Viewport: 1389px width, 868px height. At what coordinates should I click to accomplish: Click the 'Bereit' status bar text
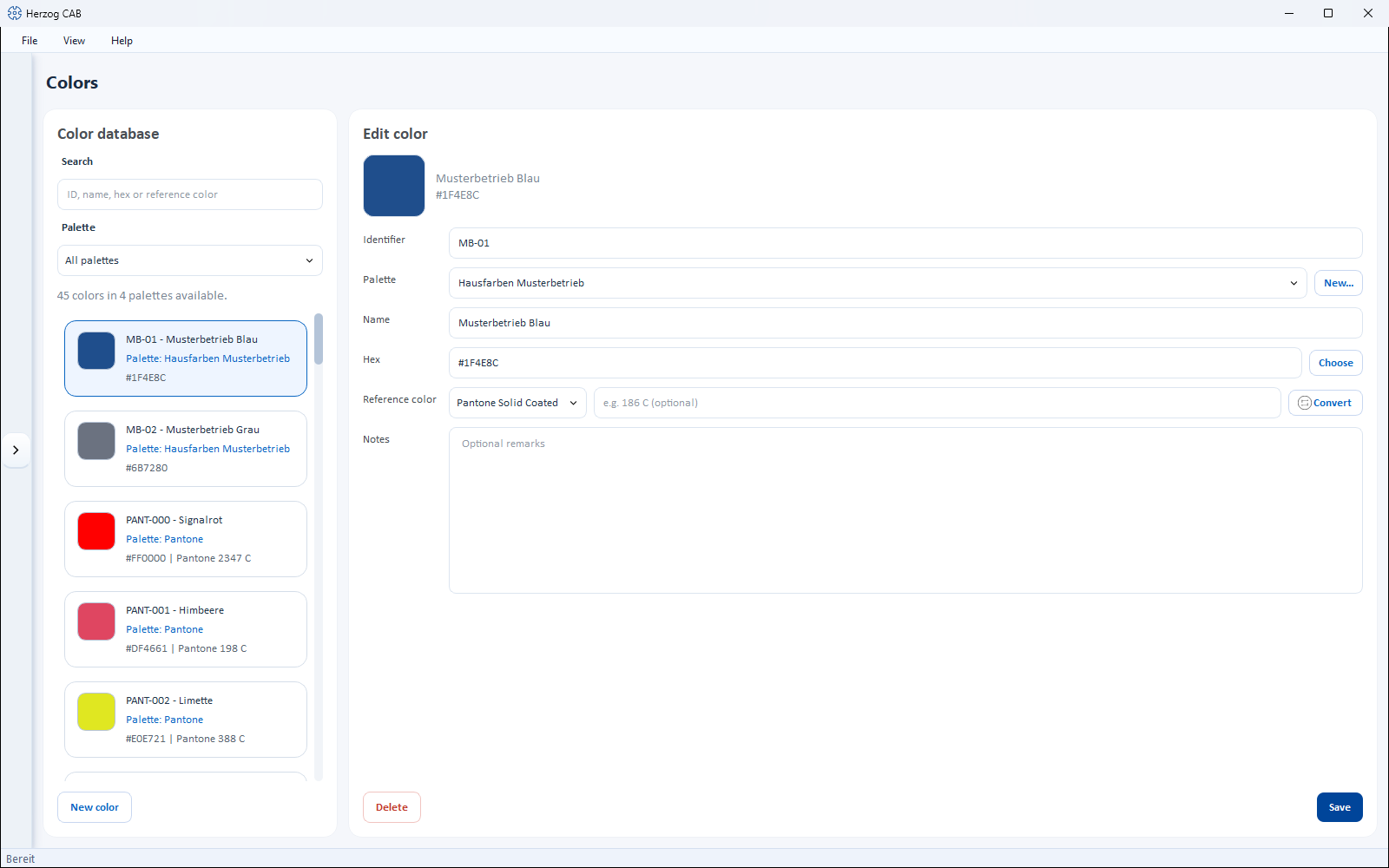pyautogui.click(x=21, y=859)
